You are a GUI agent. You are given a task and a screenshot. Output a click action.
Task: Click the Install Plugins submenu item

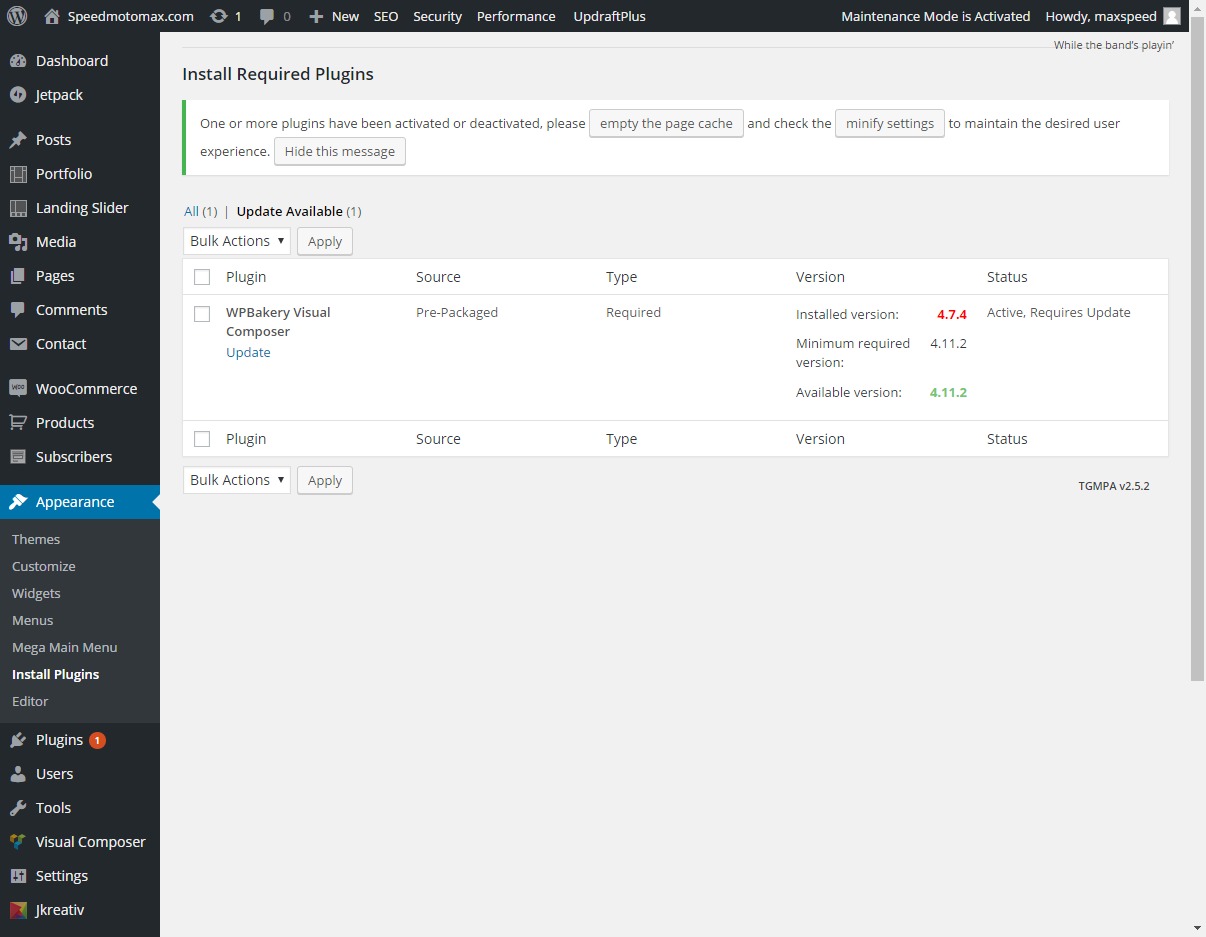click(56, 674)
